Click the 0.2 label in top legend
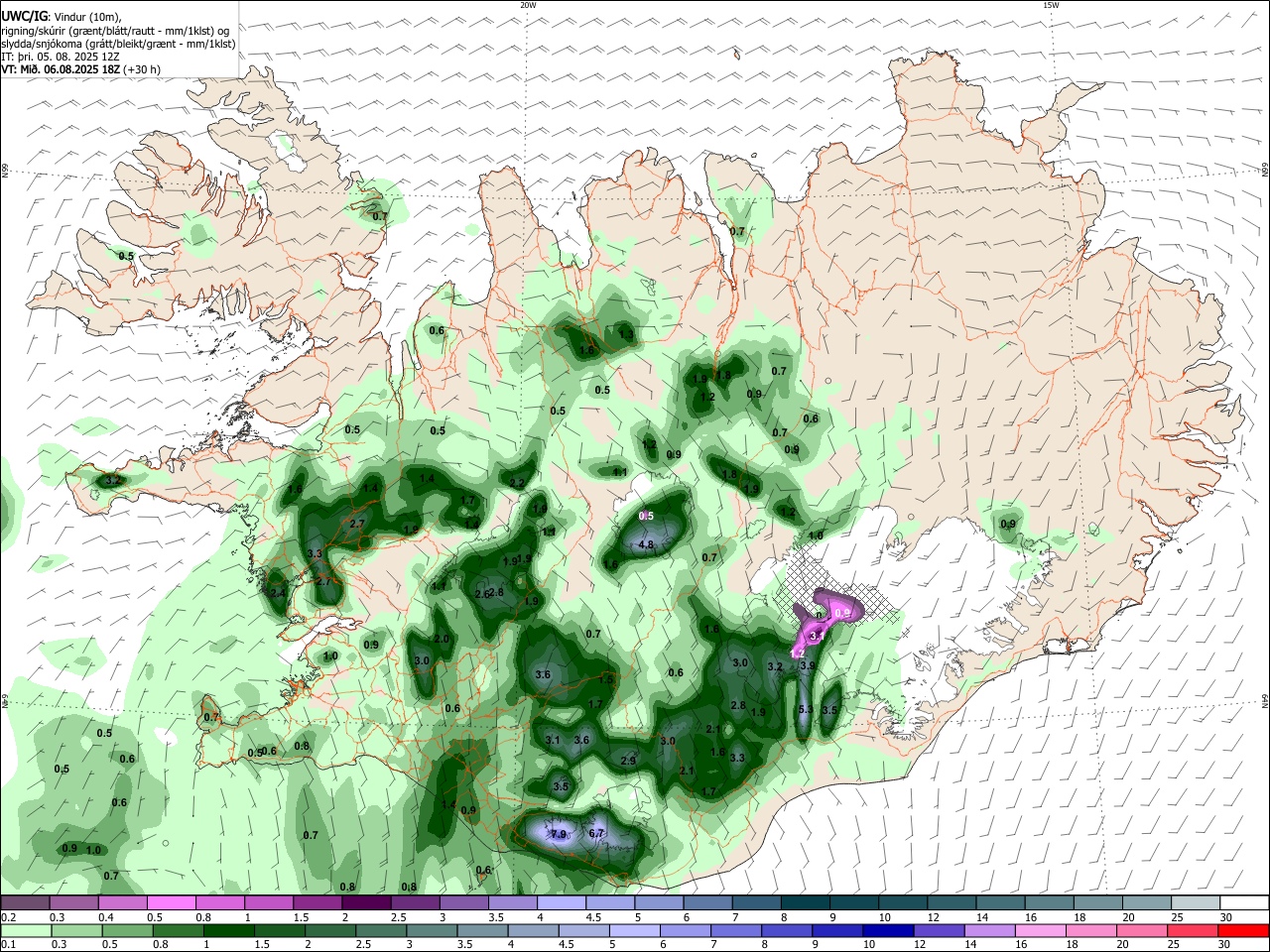This screenshot has height=952, width=1270. point(8,917)
